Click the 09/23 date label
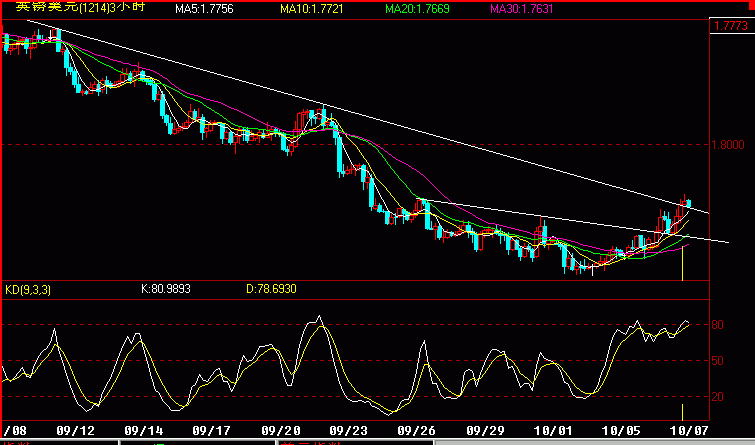755x445 pixels. pyautogui.click(x=349, y=430)
